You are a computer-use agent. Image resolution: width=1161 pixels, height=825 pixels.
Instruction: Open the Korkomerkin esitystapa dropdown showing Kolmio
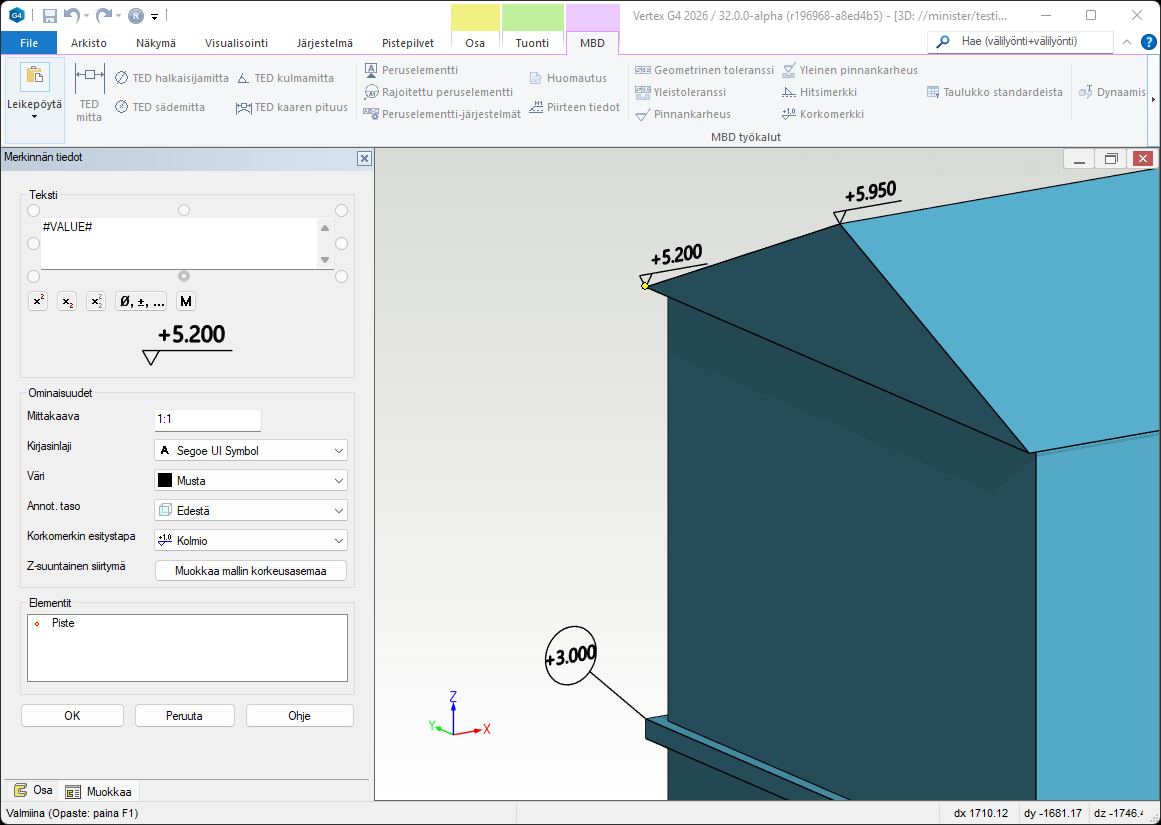click(251, 540)
